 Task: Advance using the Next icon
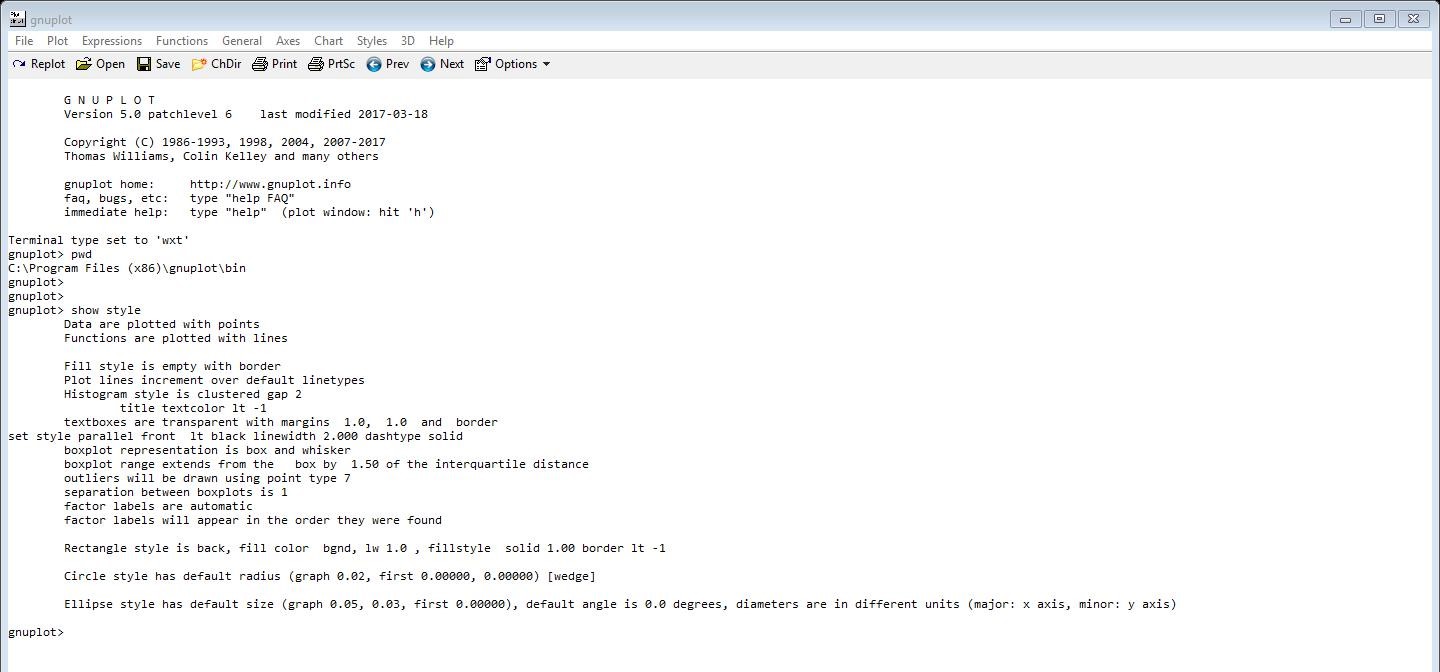point(441,63)
